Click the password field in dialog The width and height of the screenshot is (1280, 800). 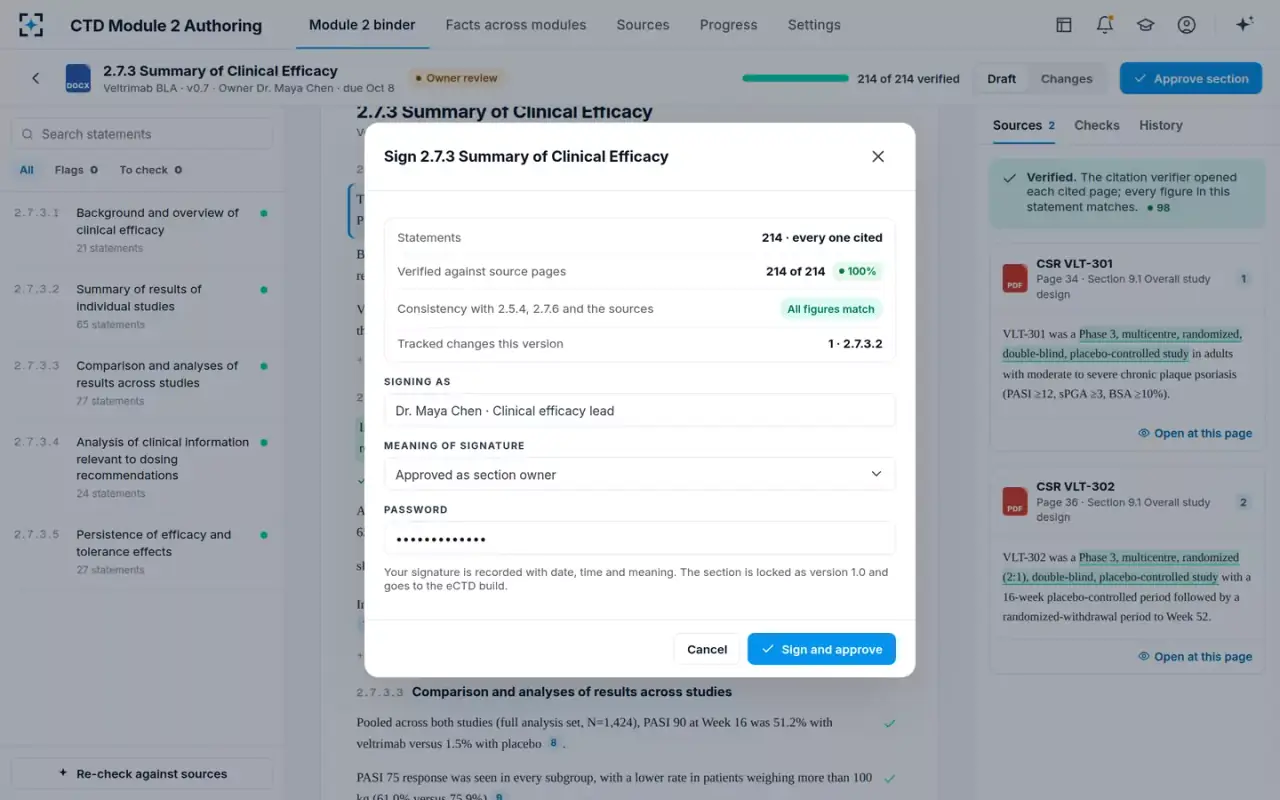[640, 538]
